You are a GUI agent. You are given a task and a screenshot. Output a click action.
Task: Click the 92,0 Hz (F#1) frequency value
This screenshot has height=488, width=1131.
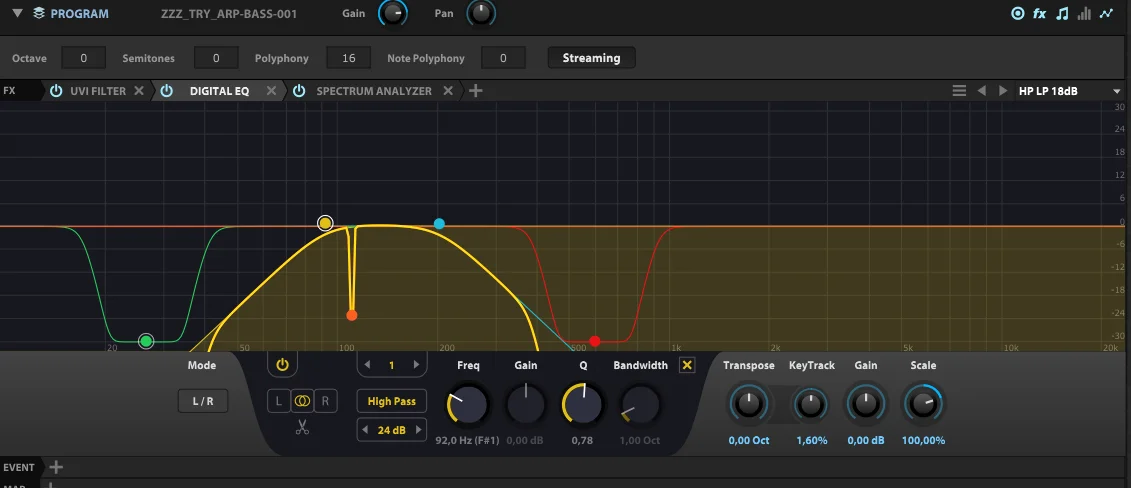tap(467, 440)
